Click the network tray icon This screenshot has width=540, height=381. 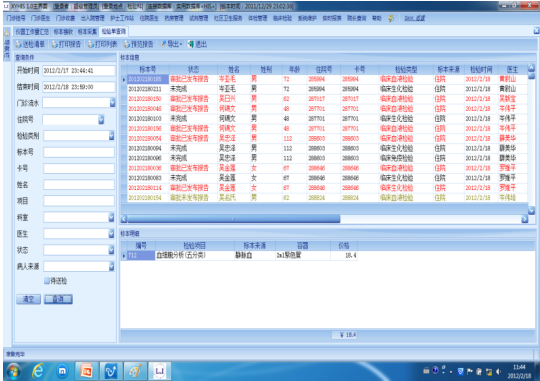489,371
